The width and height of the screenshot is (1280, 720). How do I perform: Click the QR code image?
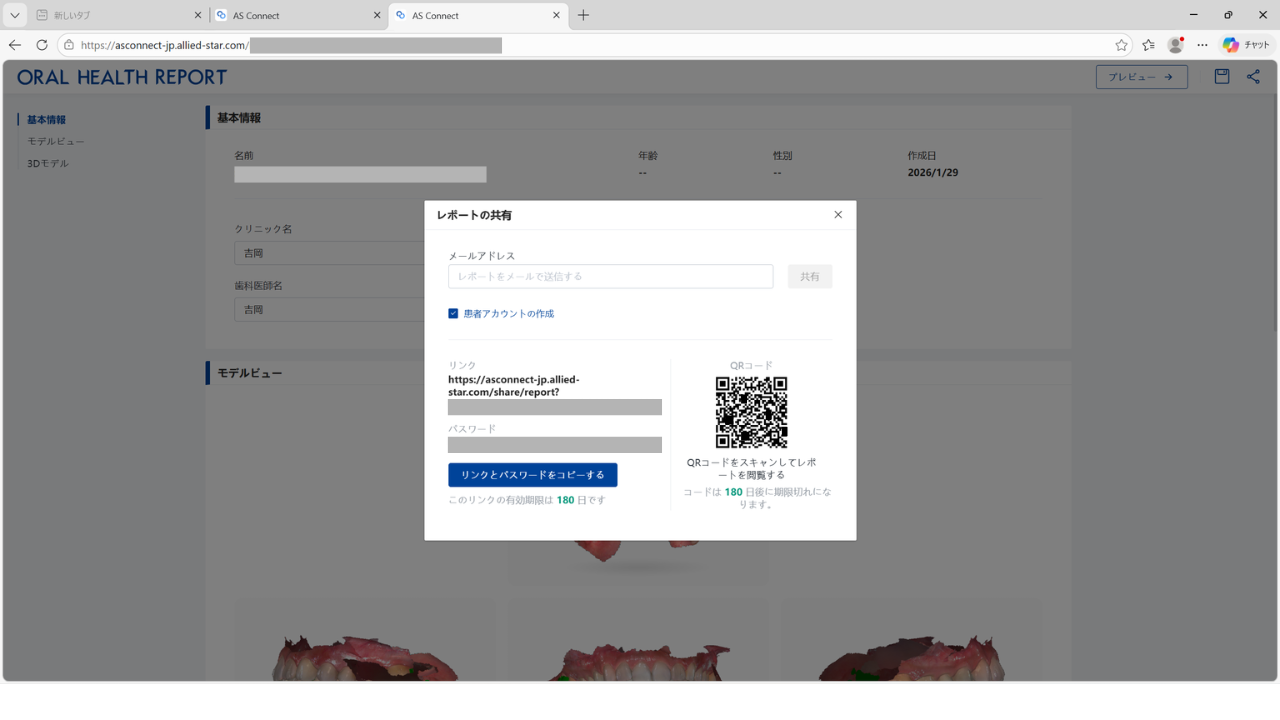pos(751,412)
